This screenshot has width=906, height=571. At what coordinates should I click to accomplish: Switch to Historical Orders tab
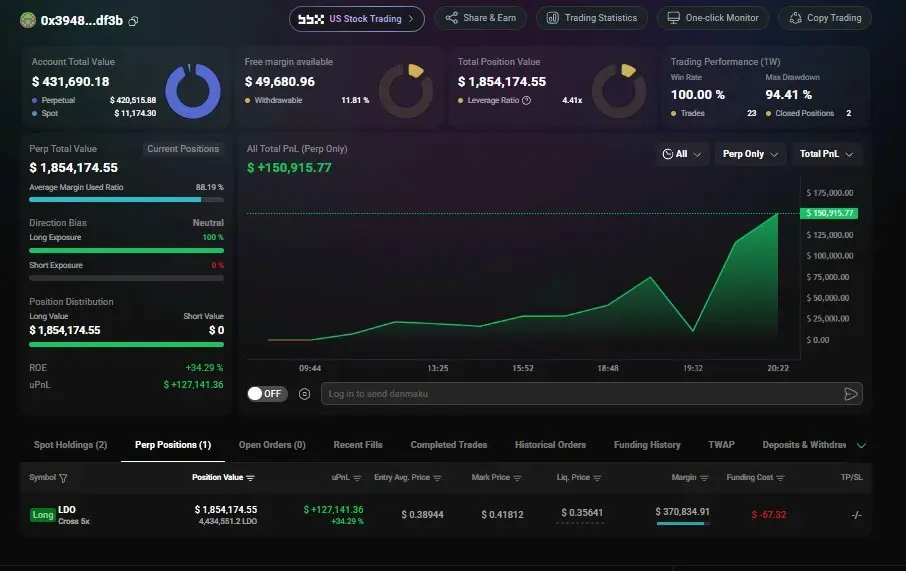point(550,444)
